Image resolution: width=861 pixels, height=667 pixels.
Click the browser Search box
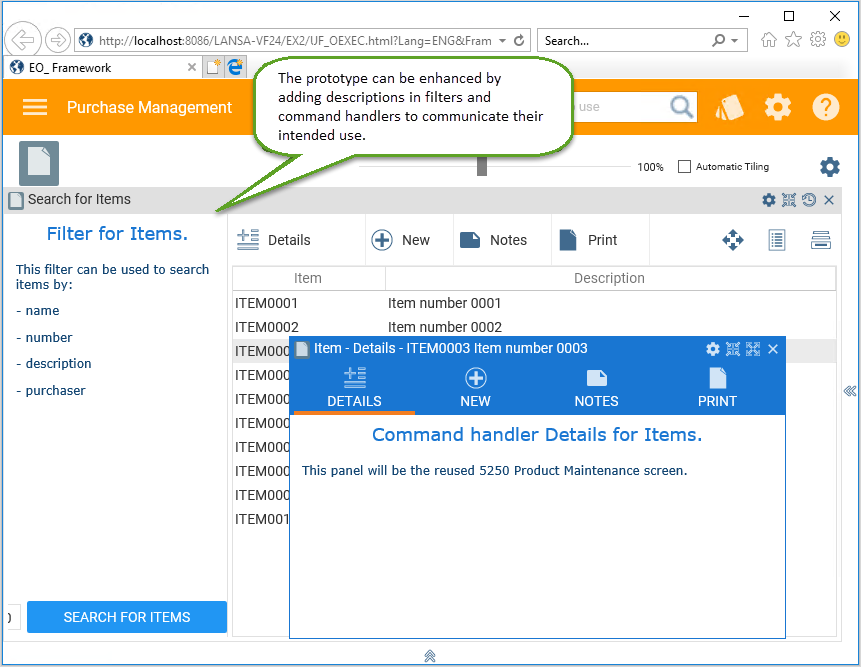pyautogui.click(x=625, y=41)
